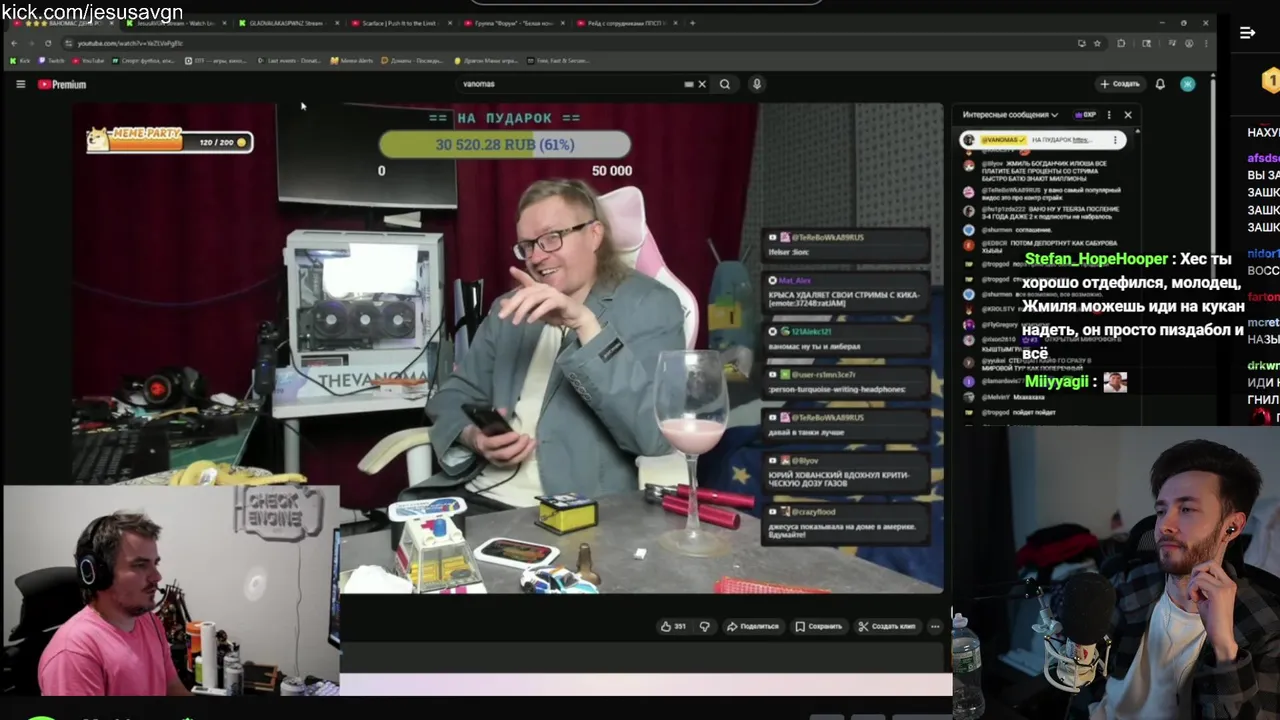The image size is (1280, 720).
Task: Bookmark this page with the star icon
Action: 1097,43
